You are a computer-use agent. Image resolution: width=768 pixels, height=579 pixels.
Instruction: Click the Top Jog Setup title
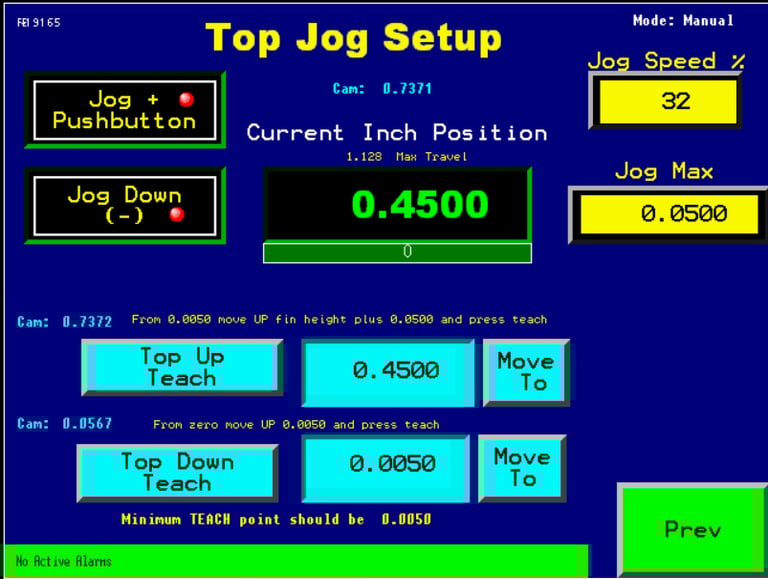click(354, 38)
